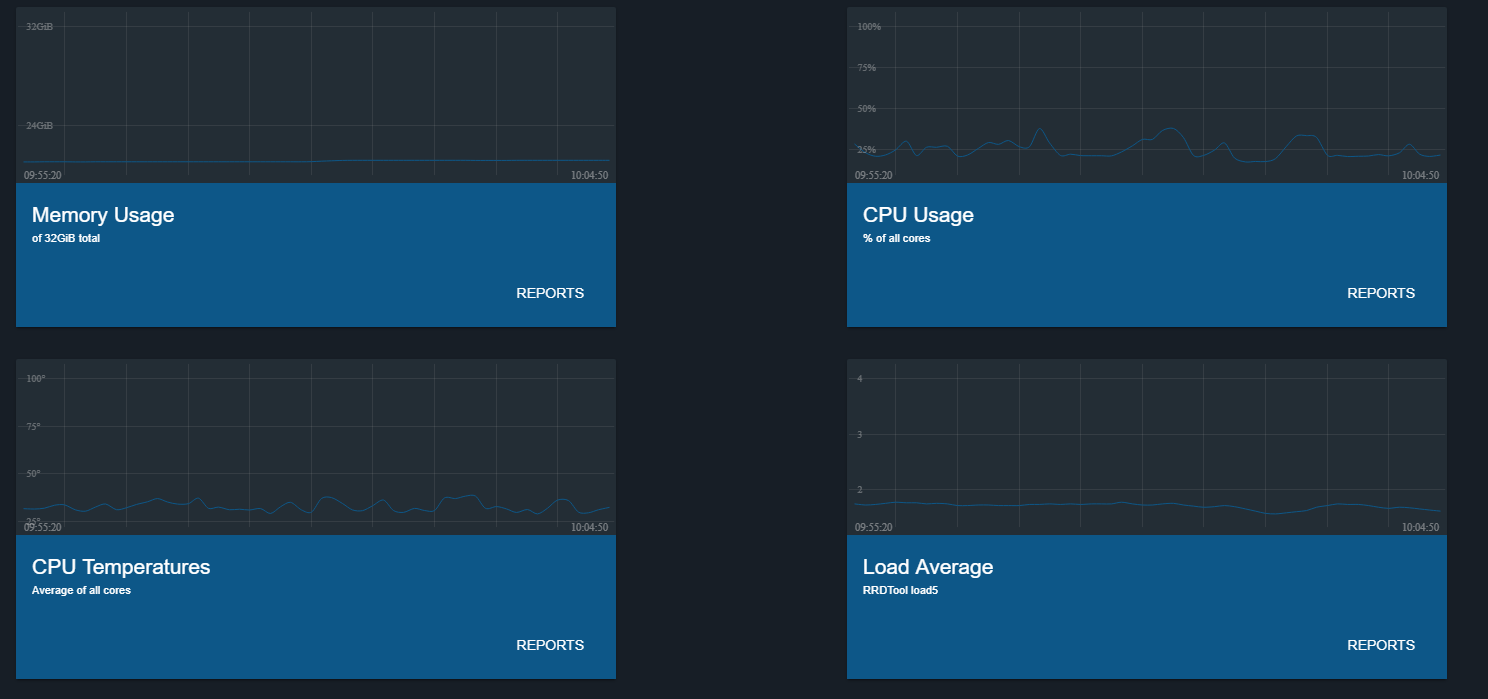Open REPORTS for Memory Usage
The width and height of the screenshot is (1488, 699).
pos(550,293)
